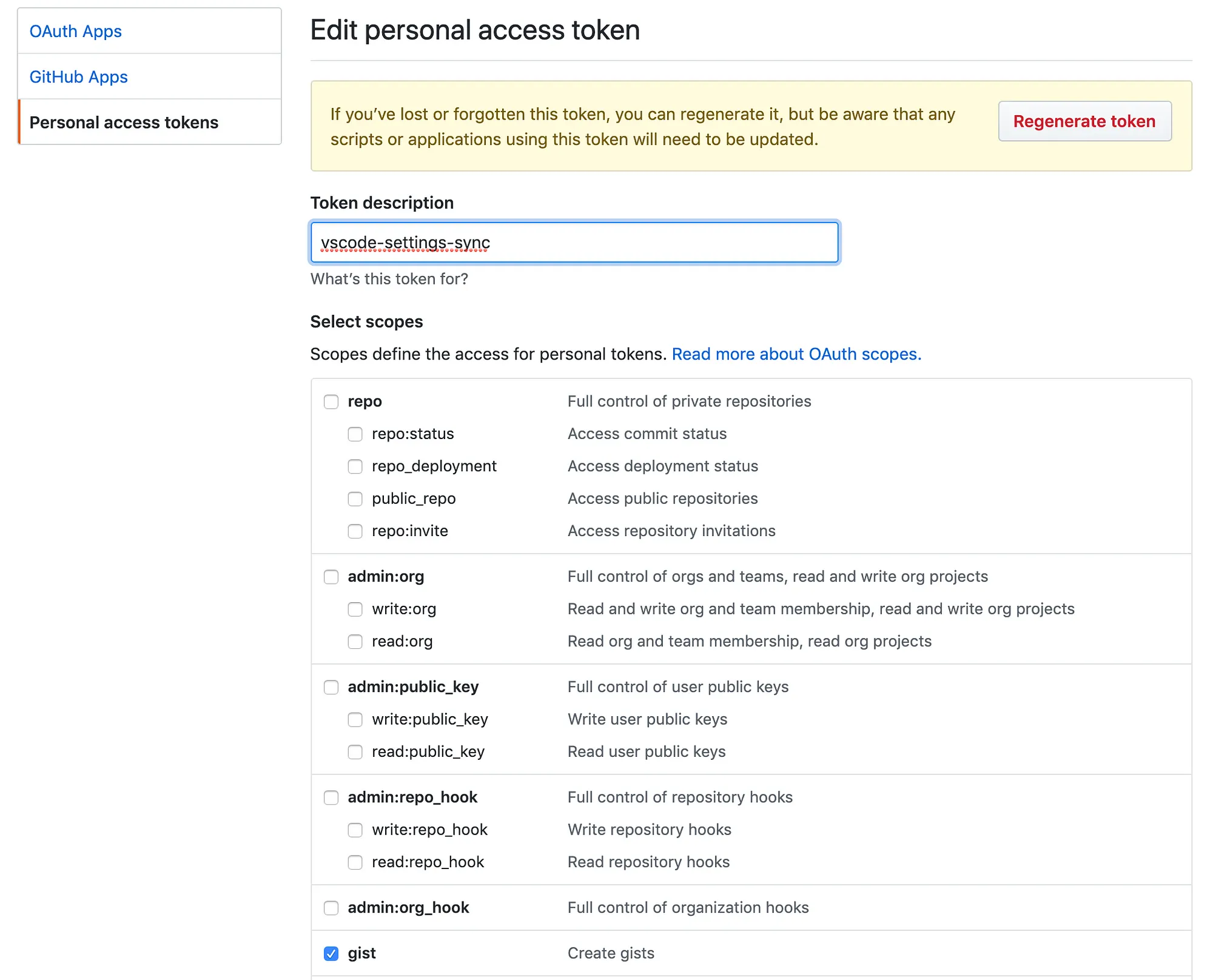Check read:repo_hook scope

pyautogui.click(x=355, y=862)
